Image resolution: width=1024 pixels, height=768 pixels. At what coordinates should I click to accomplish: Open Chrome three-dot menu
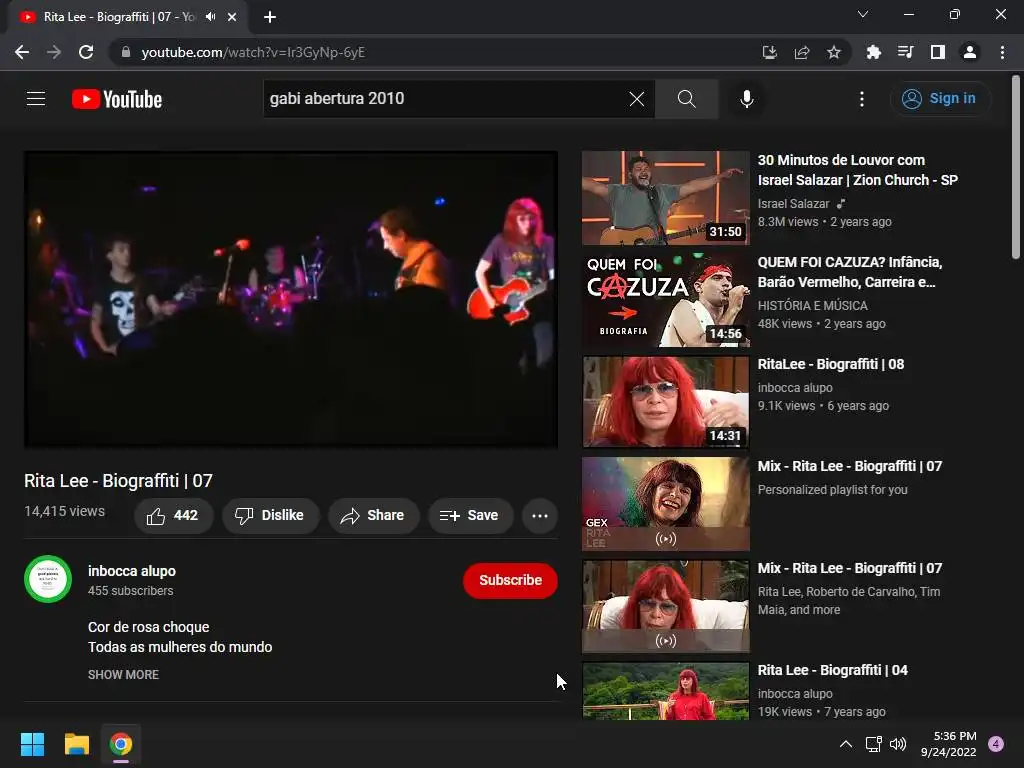pos(1002,52)
